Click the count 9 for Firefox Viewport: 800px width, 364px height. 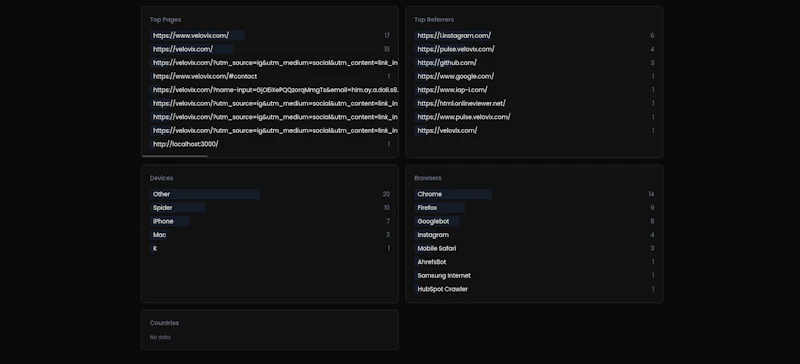point(652,208)
